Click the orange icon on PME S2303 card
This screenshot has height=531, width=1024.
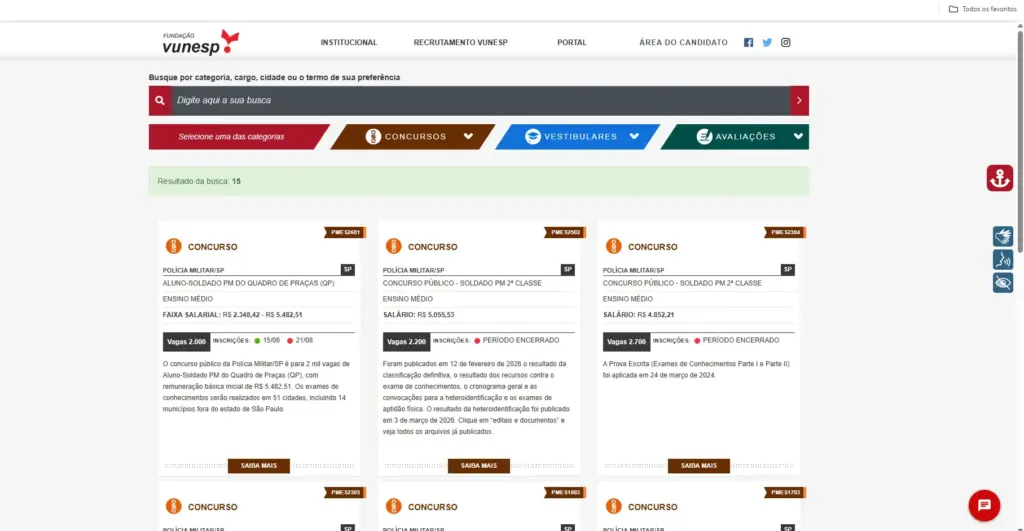[x=173, y=506]
